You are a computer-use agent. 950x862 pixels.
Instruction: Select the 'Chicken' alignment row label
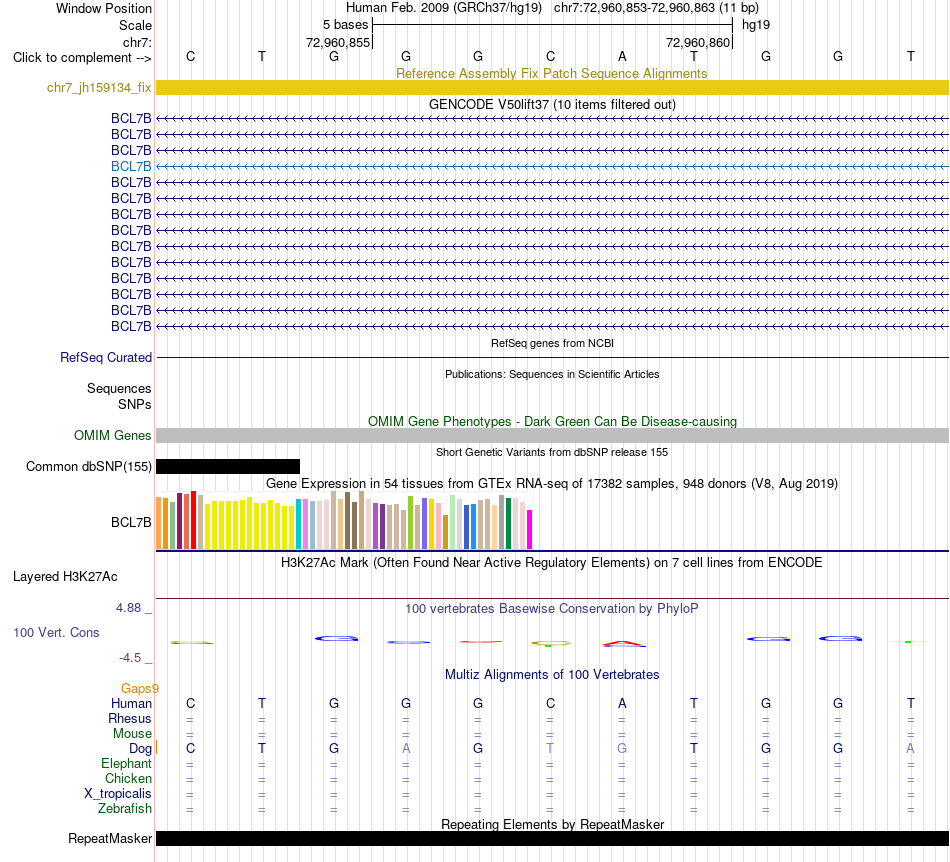pos(128,778)
